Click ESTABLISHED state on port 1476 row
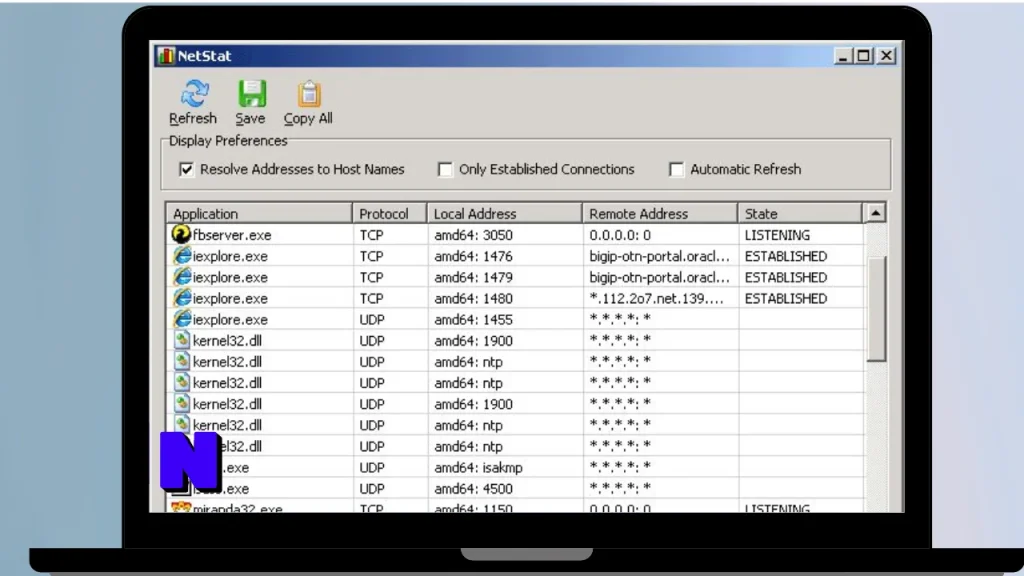The width and height of the screenshot is (1024, 576). coord(786,256)
